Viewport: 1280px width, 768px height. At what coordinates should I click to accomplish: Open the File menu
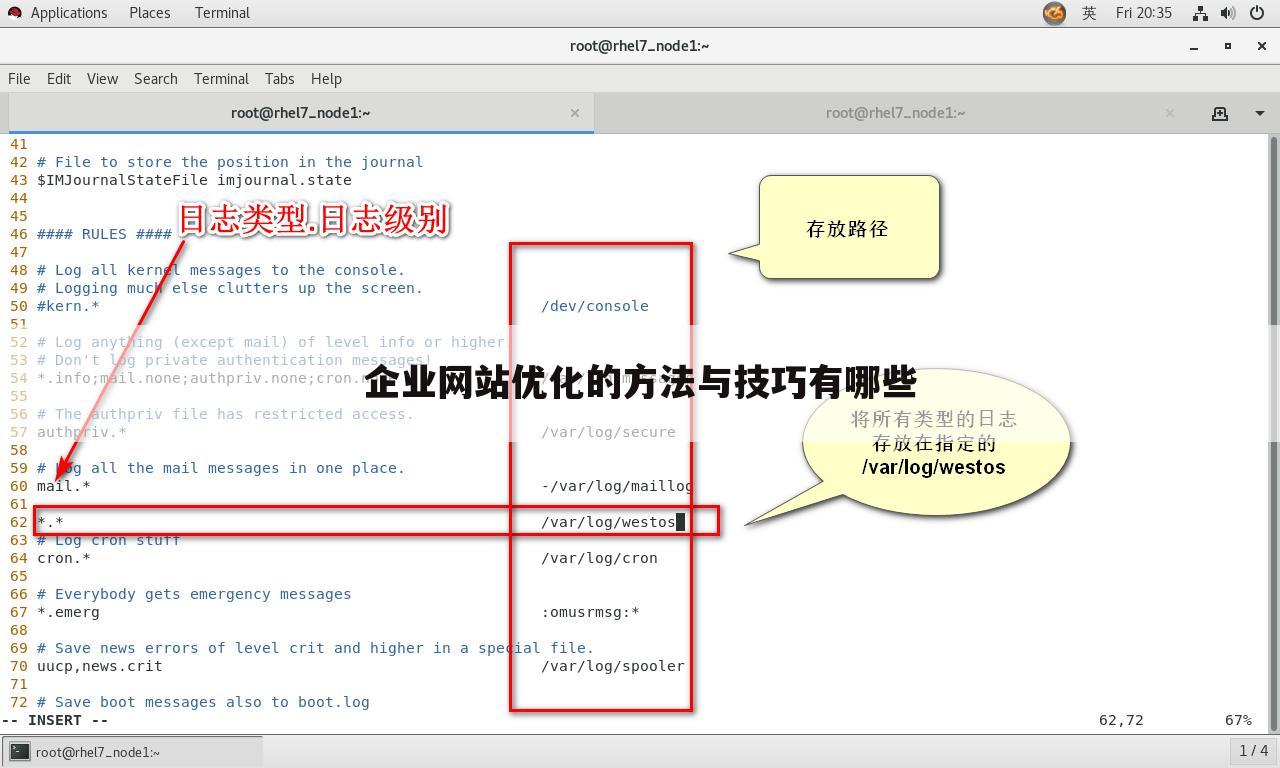coord(19,78)
